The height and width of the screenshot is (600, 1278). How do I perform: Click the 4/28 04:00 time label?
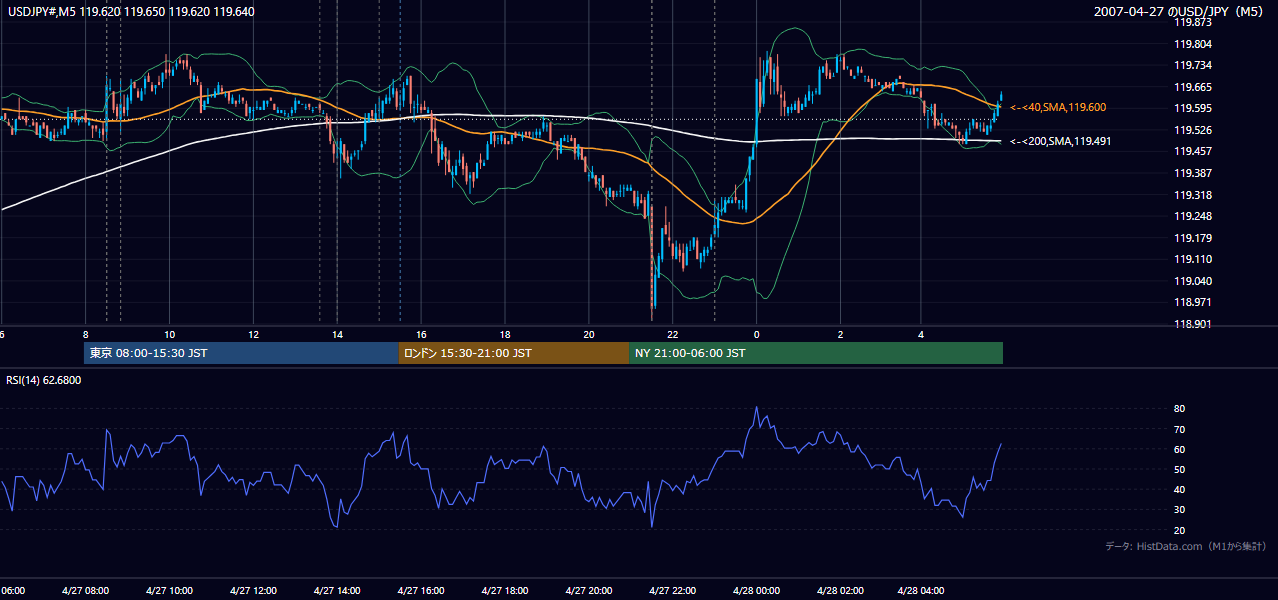(921, 591)
